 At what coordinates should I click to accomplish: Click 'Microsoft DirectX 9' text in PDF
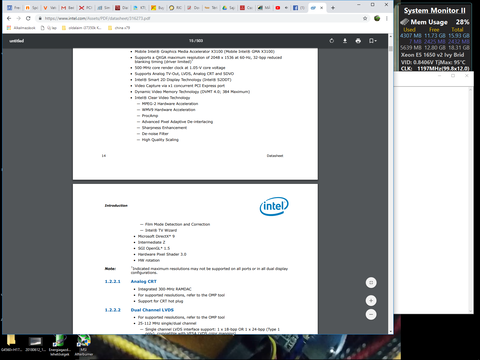[x=156, y=236]
